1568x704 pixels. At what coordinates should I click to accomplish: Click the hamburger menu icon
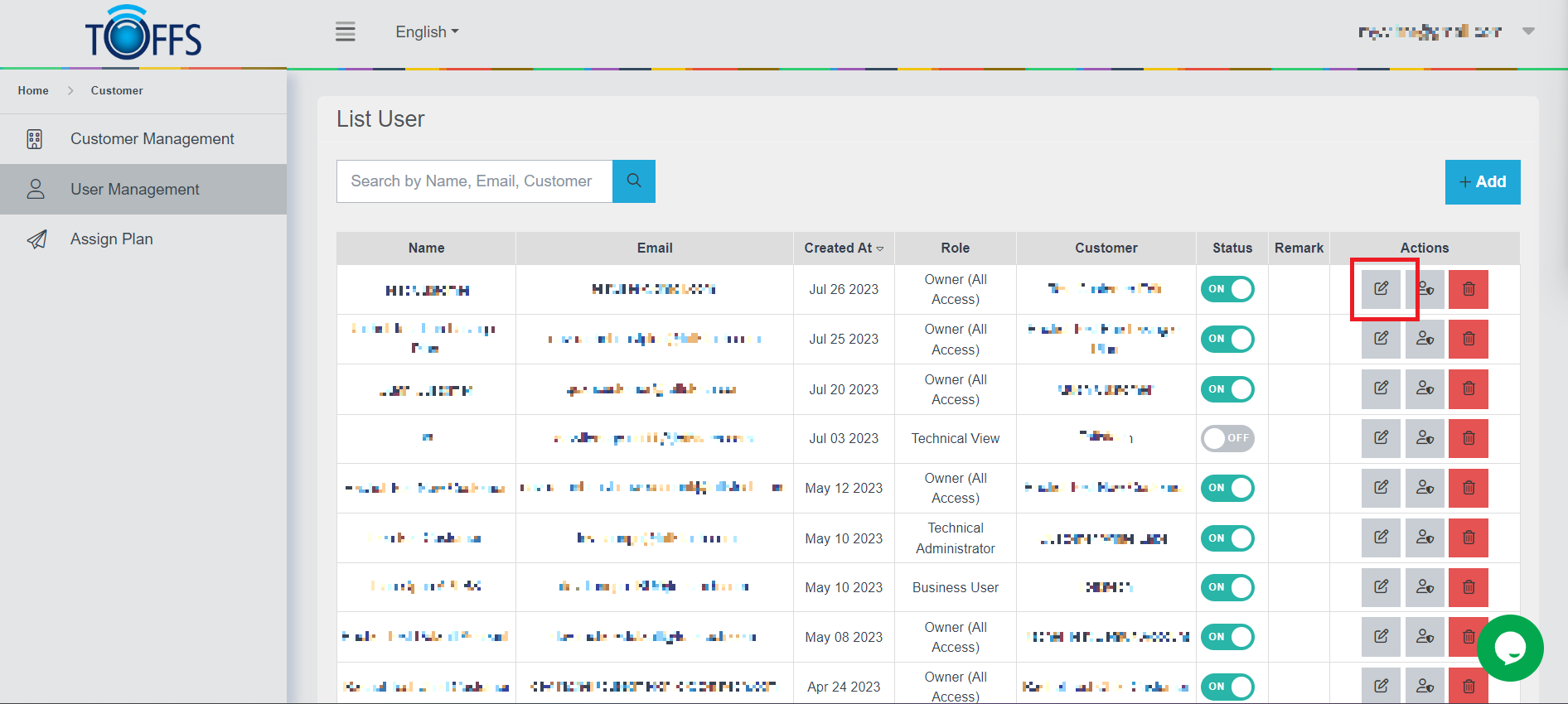click(x=346, y=32)
